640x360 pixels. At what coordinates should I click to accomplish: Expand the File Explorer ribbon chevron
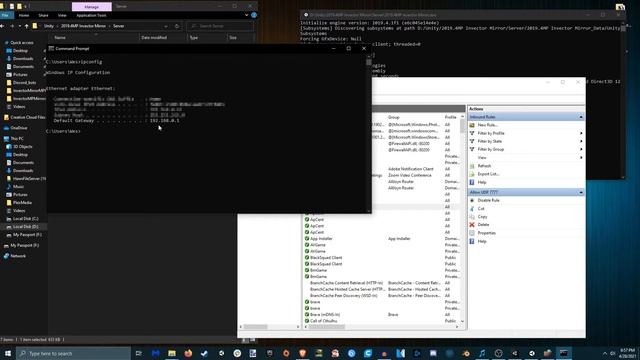pos(247,15)
